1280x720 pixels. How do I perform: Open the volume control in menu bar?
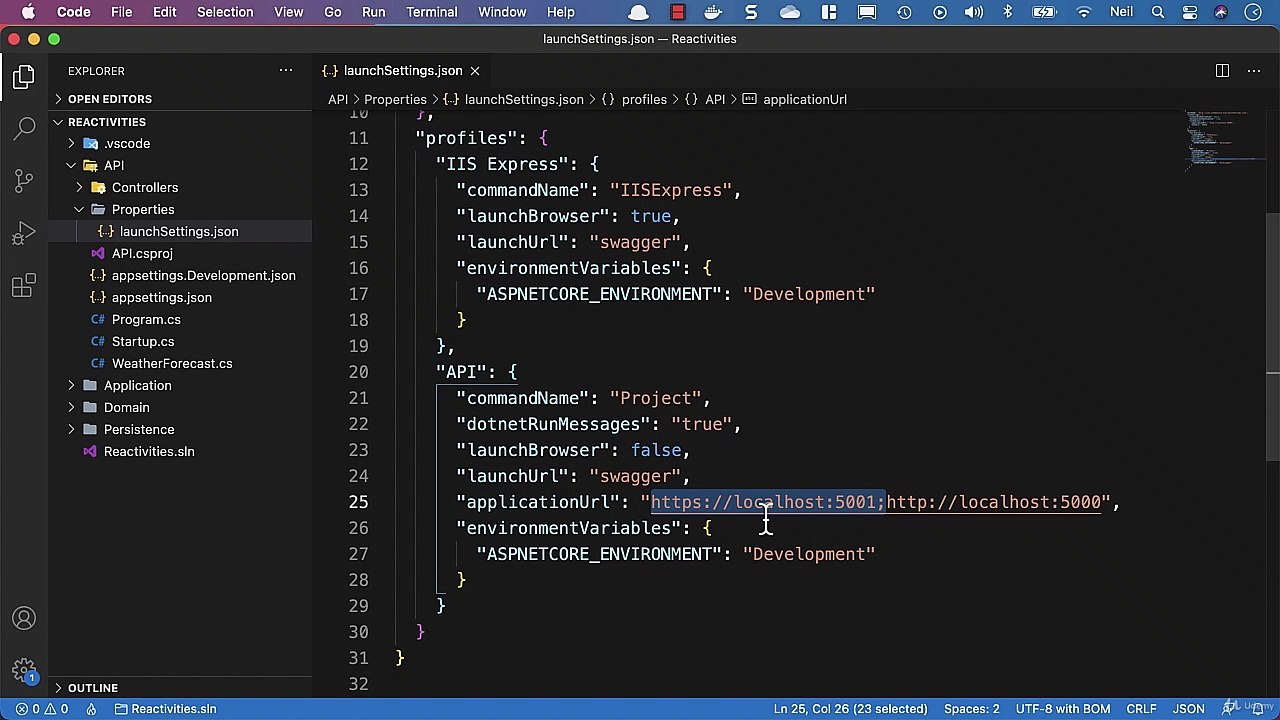point(973,12)
